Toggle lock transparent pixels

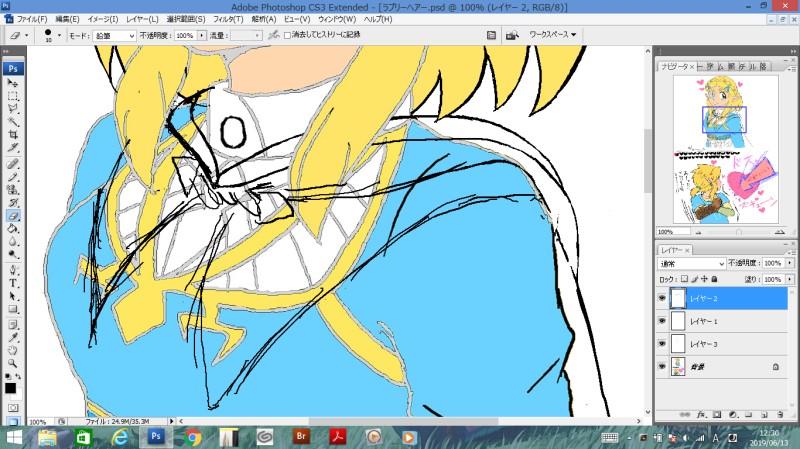(x=684, y=279)
